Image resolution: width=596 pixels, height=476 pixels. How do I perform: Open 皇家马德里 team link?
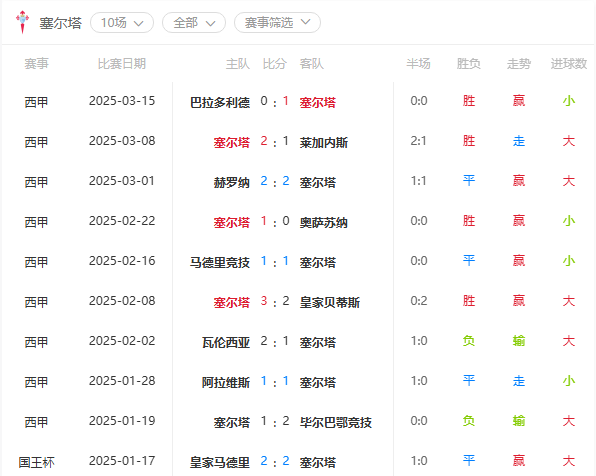220,462
